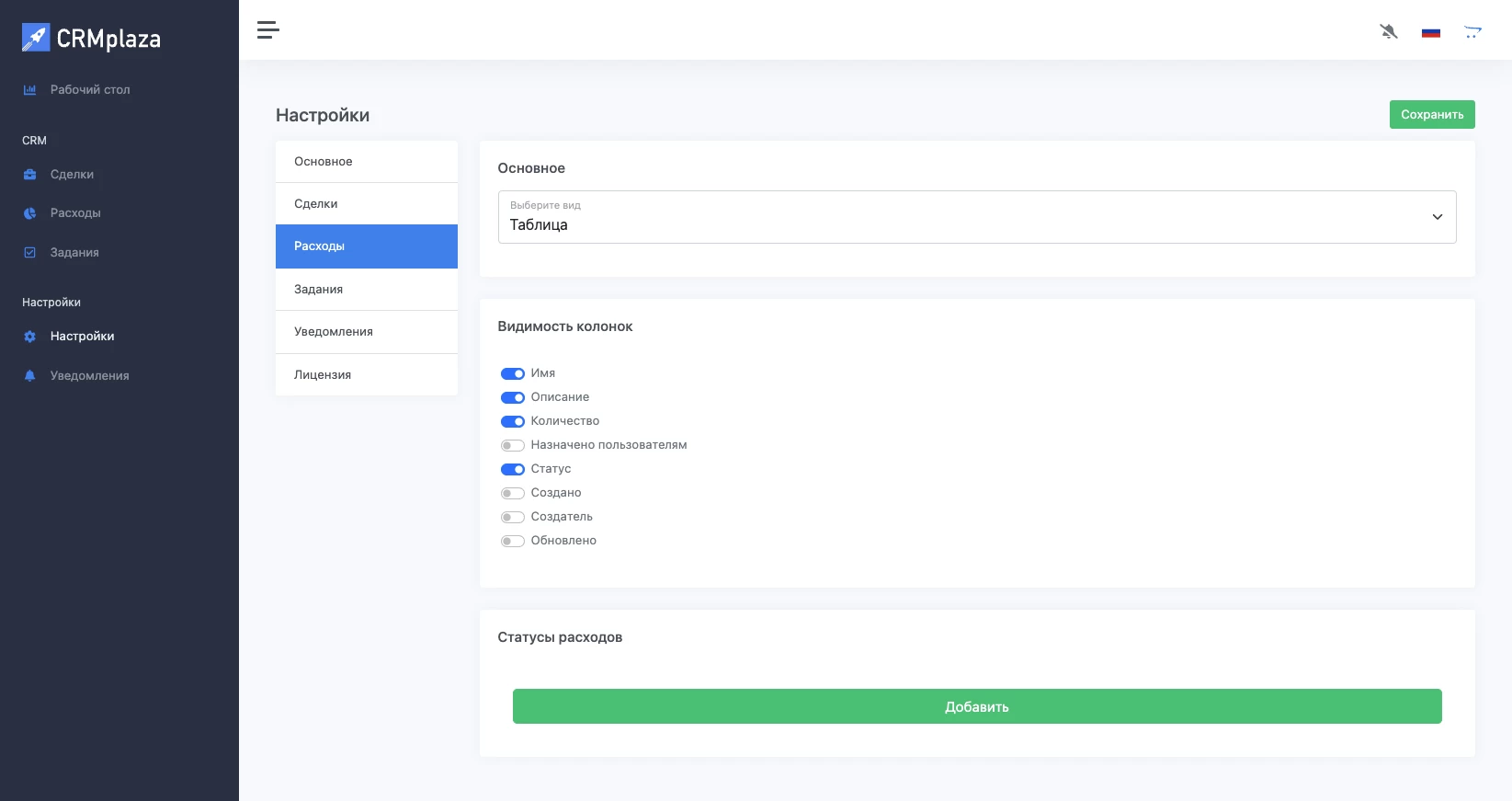Open Задания link in the CRM sidebar
The image size is (1512, 801).
[x=74, y=252]
